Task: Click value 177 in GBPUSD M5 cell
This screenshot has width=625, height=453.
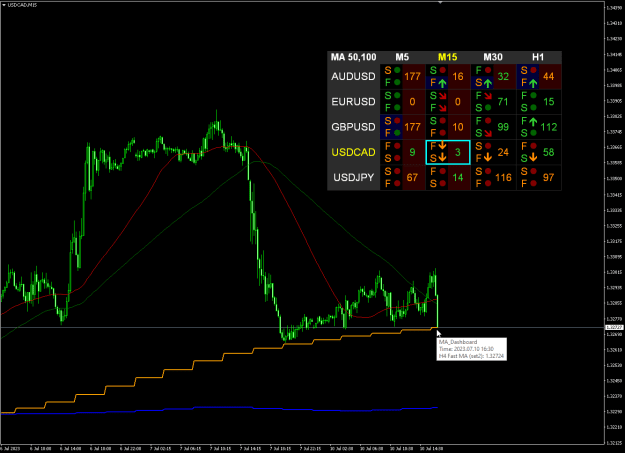Action: (412, 127)
